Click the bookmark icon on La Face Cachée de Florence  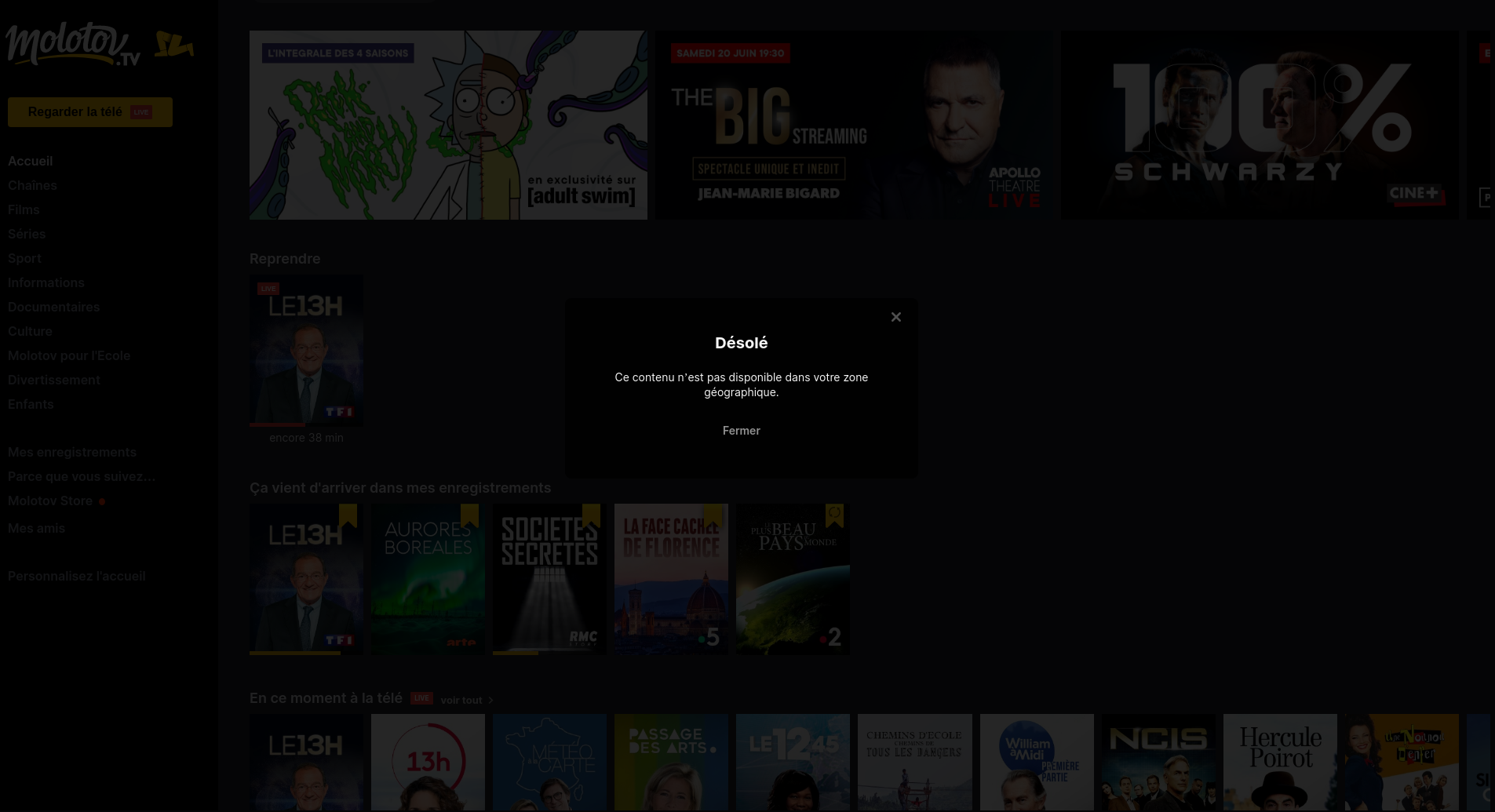coord(713,515)
